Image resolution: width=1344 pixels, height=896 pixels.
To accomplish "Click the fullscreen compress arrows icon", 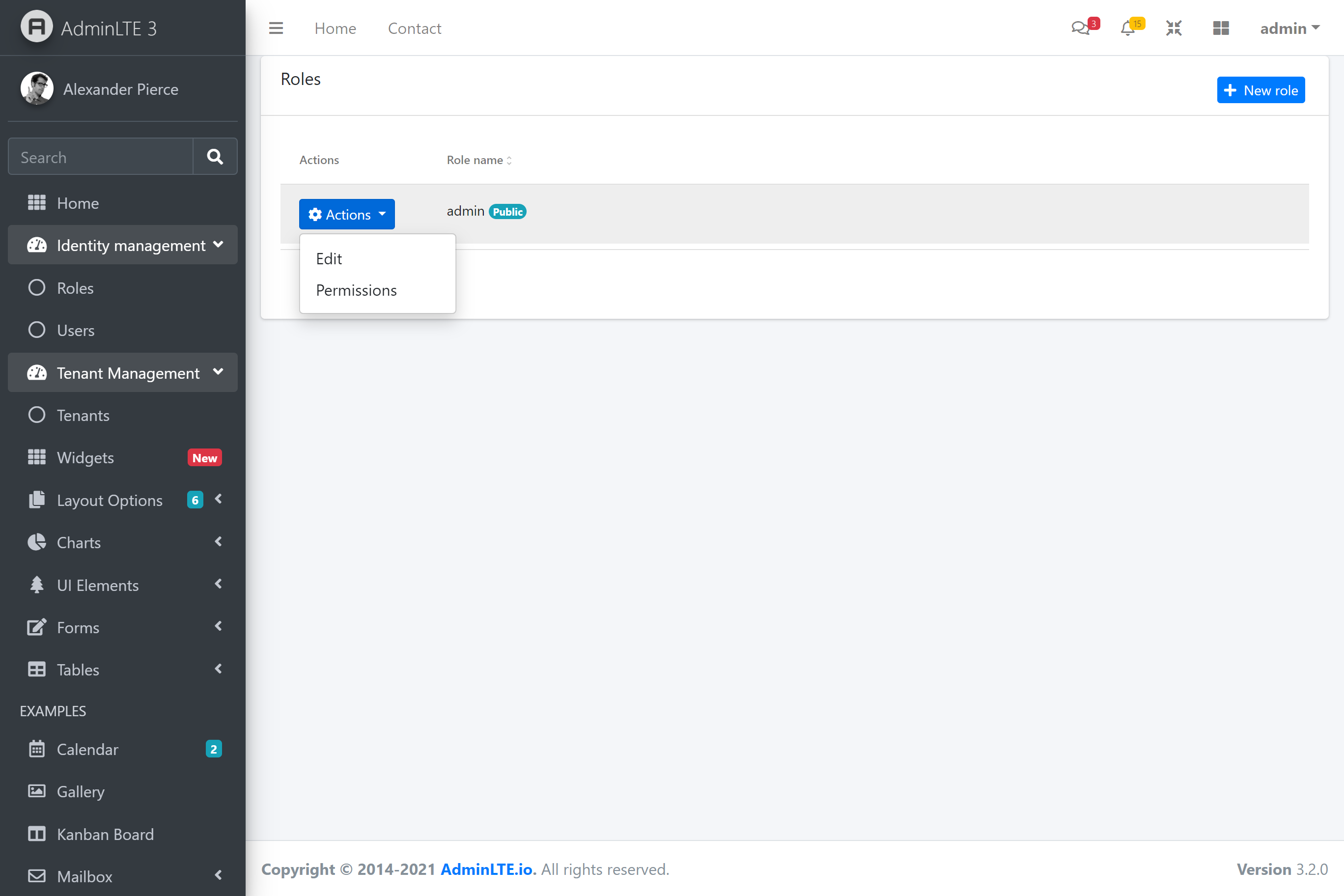I will 1174,28.
